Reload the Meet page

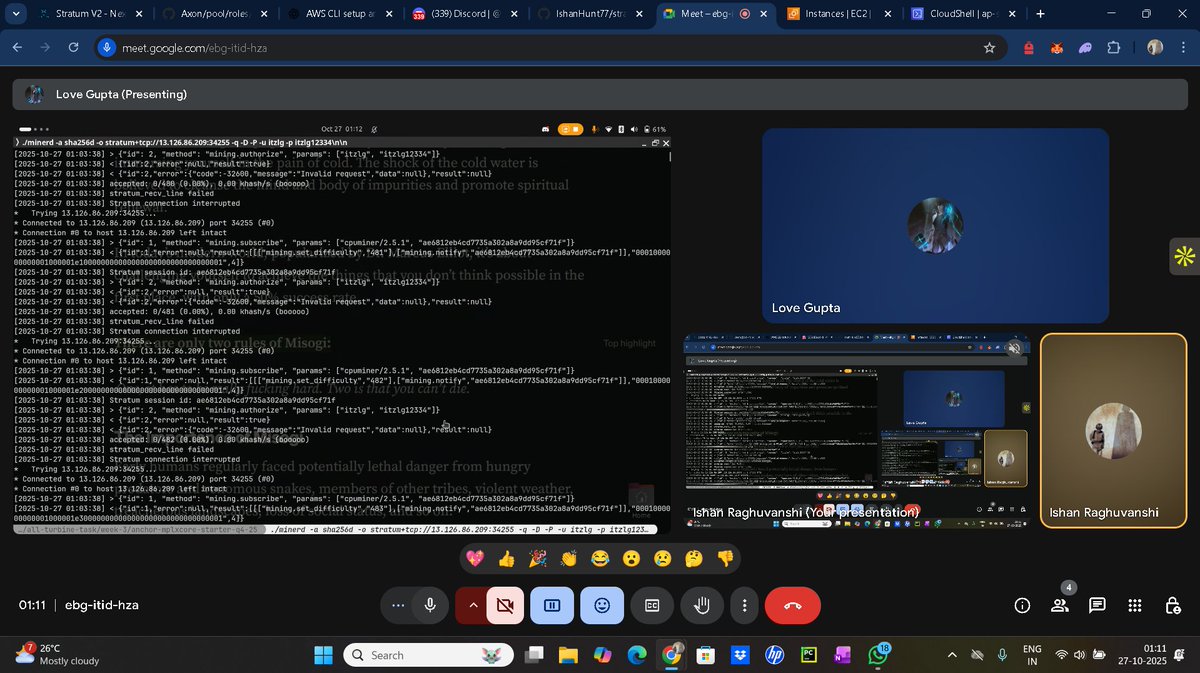coord(74,47)
